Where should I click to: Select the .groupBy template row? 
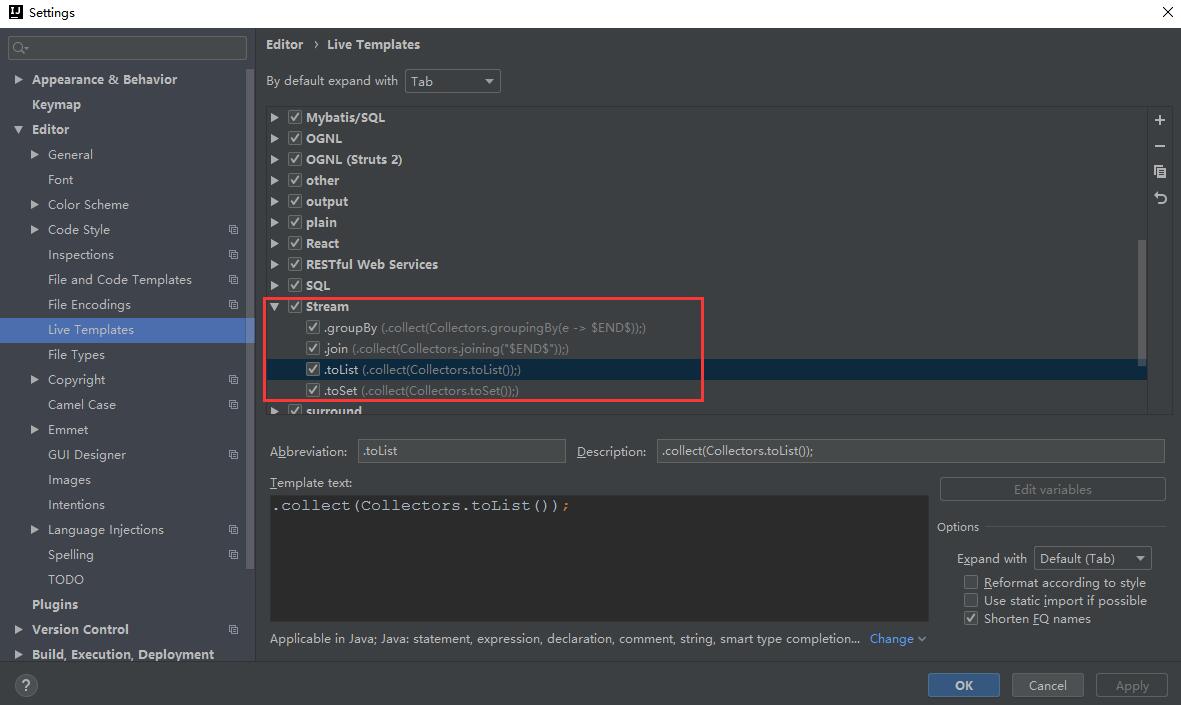(x=704, y=328)
